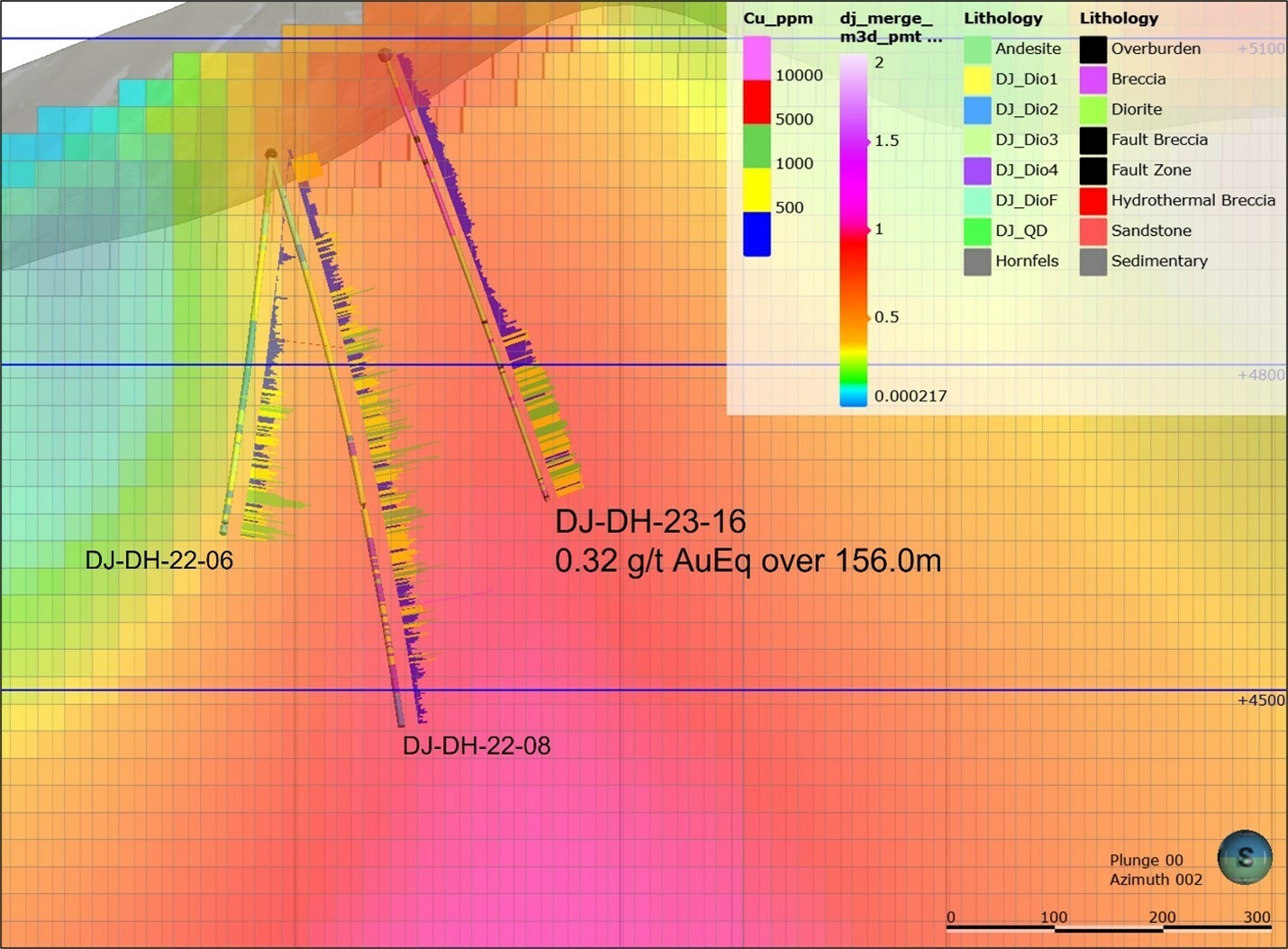Click the blue DJ_Dio2 legend swatch

(x=977, y=110)
